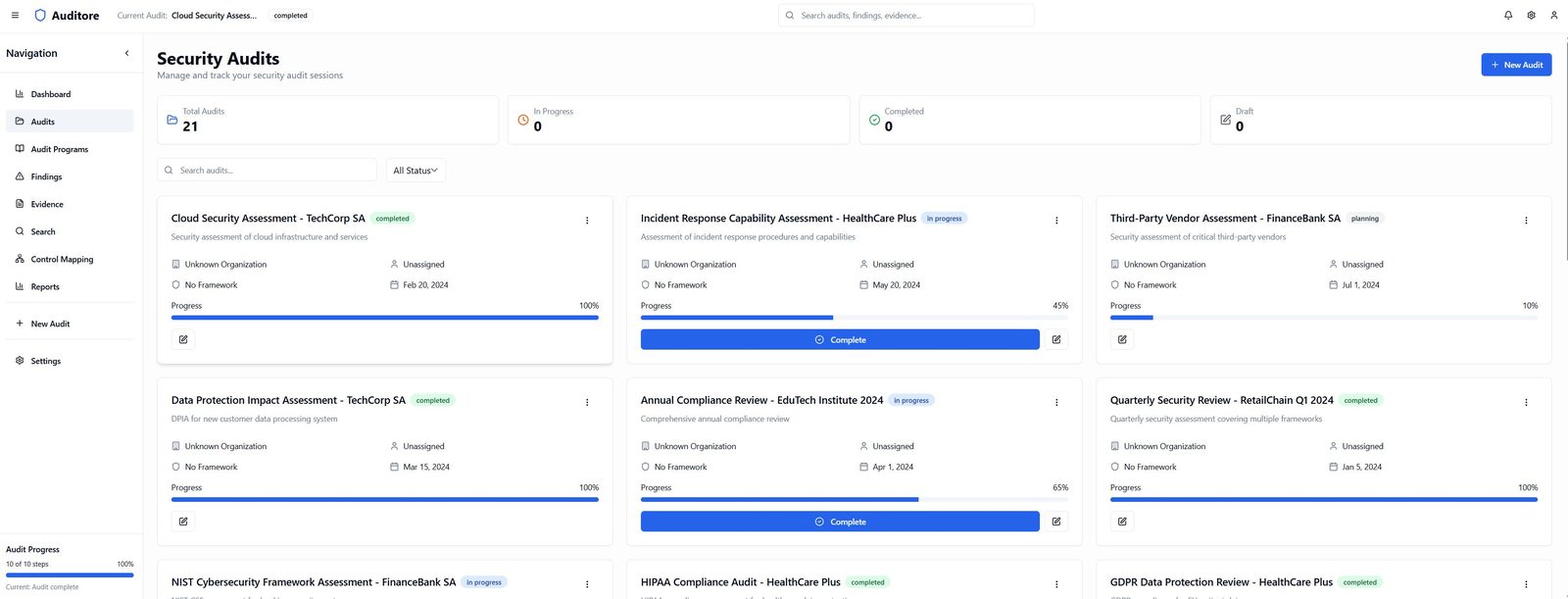Open Findings in sidebar

[70, 176]
